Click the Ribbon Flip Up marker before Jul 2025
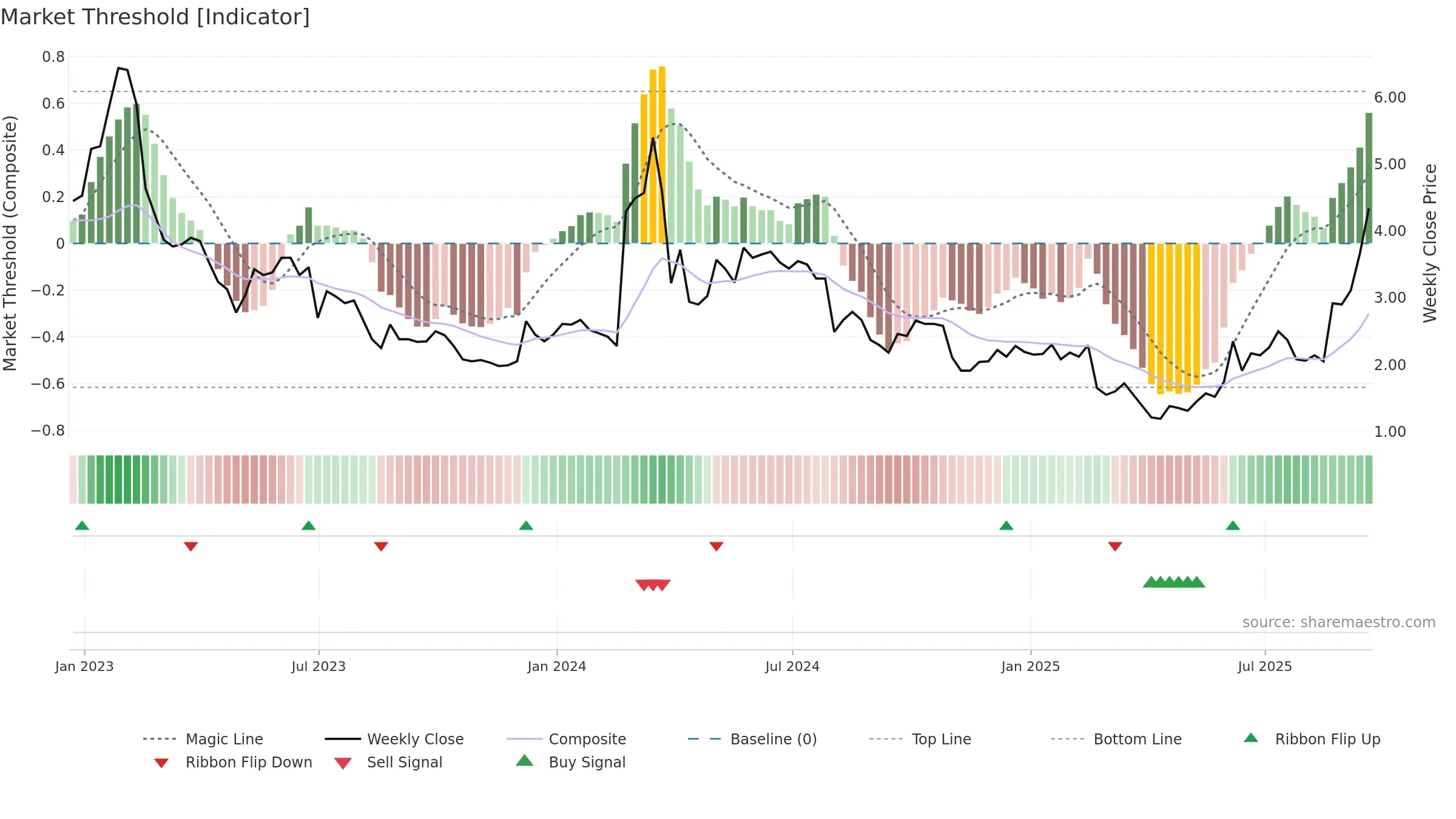Image resolution: width=1456 pixels, height=819 pixels. (1233, 525)
